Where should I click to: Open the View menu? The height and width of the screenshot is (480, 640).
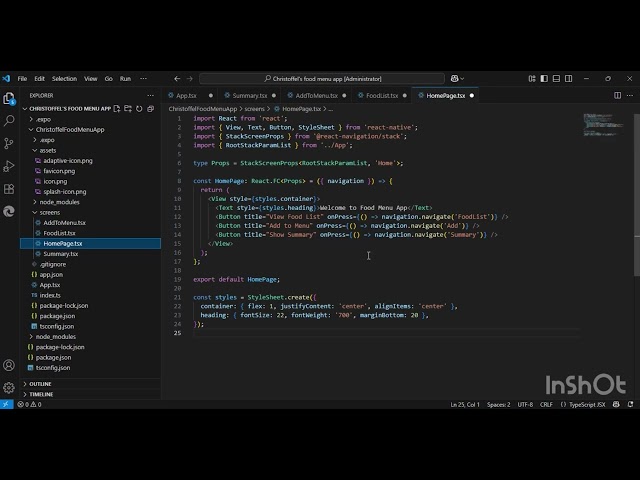[x=91, y=78]
